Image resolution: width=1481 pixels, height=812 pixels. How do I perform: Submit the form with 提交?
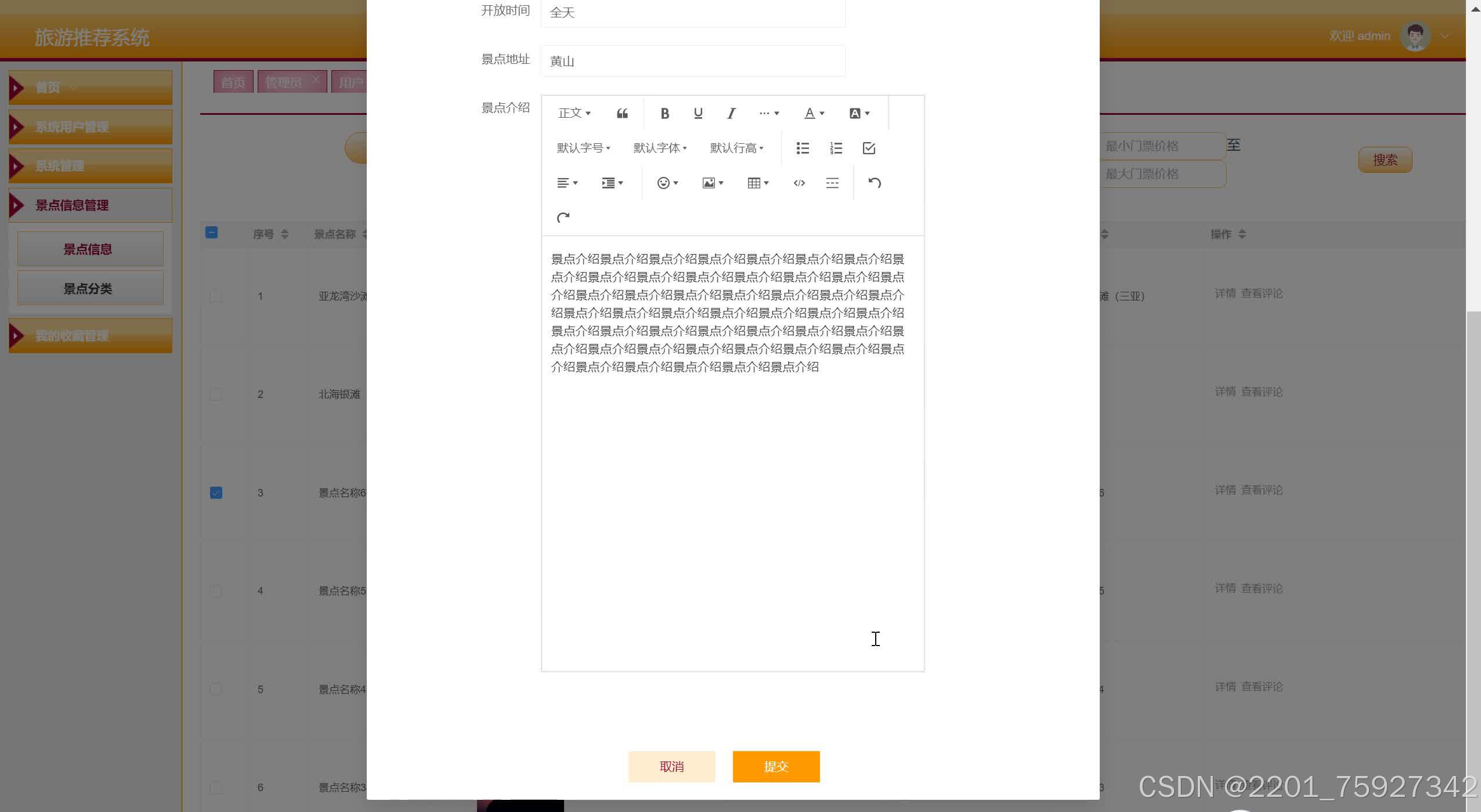tap(776, 767)
